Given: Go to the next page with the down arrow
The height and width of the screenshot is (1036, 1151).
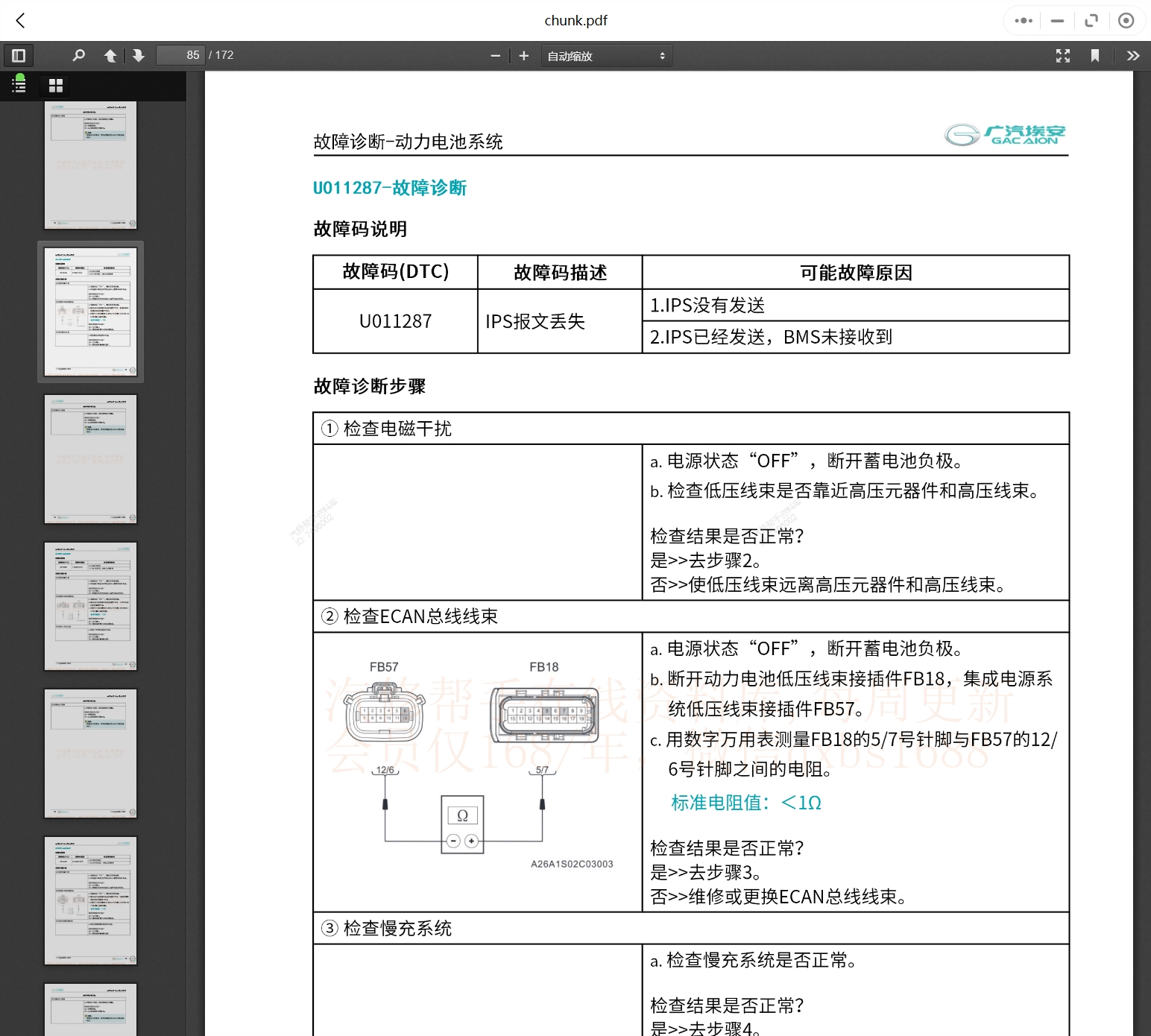Looking at the screenshot, I should coord(139,55).
